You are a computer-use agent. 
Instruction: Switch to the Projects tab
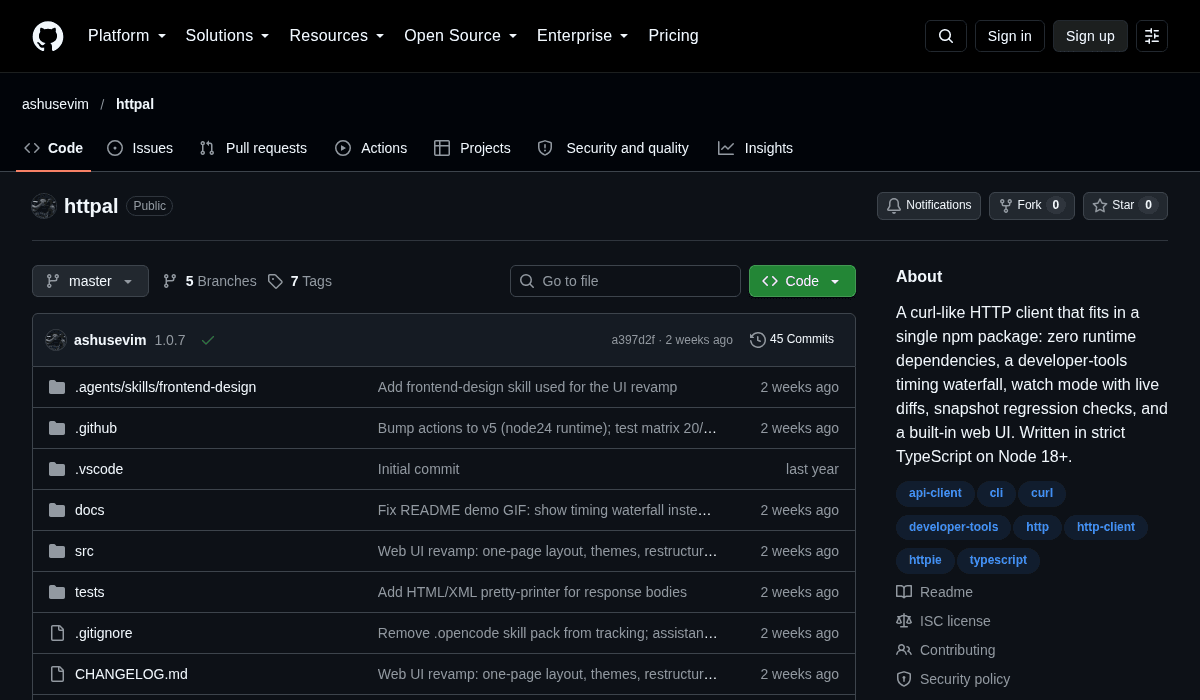click(x=472, y=148)
